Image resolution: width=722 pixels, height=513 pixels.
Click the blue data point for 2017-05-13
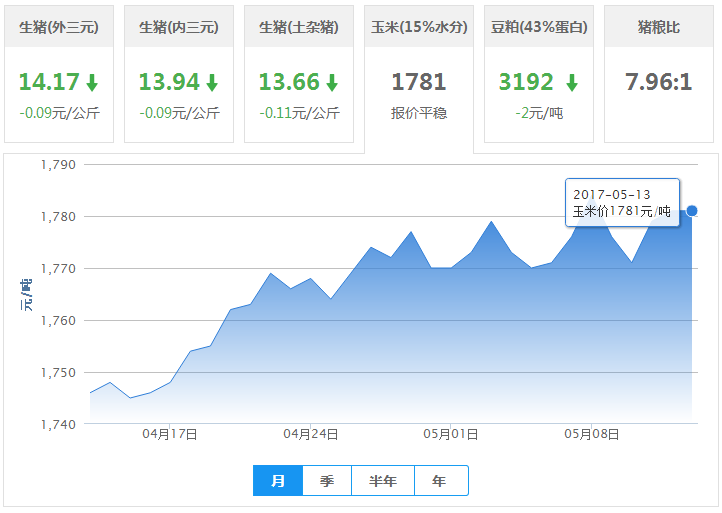692,211
